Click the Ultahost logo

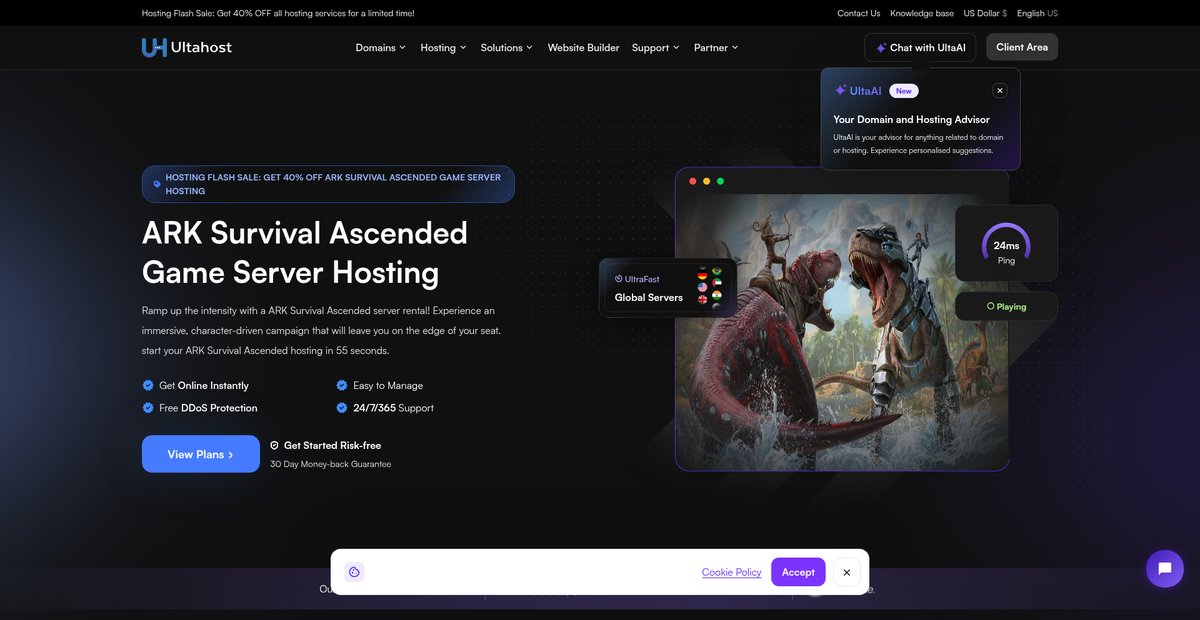tap(187, 47)
